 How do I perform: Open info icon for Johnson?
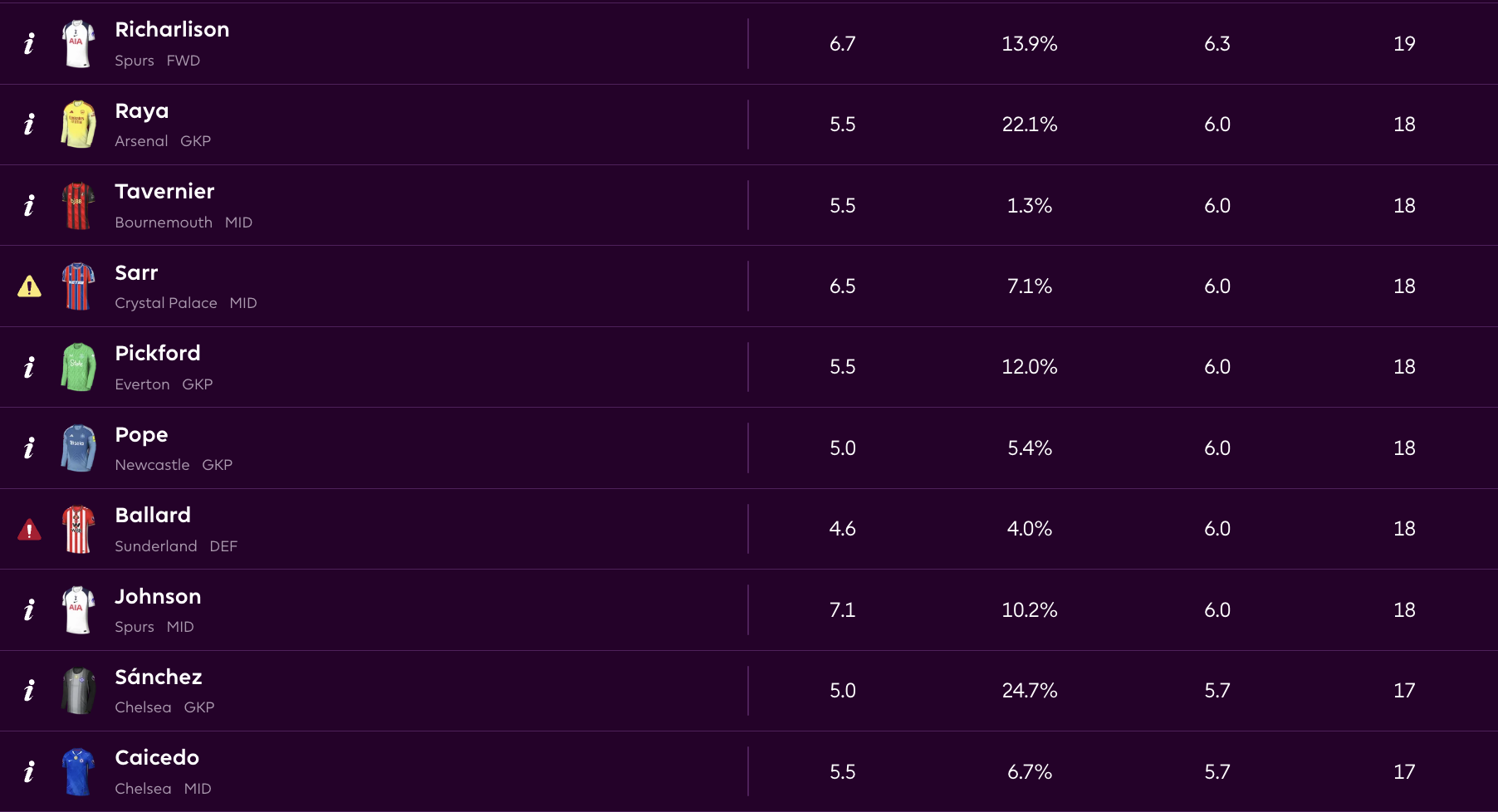pyautogui.click(x=29, y=610)
